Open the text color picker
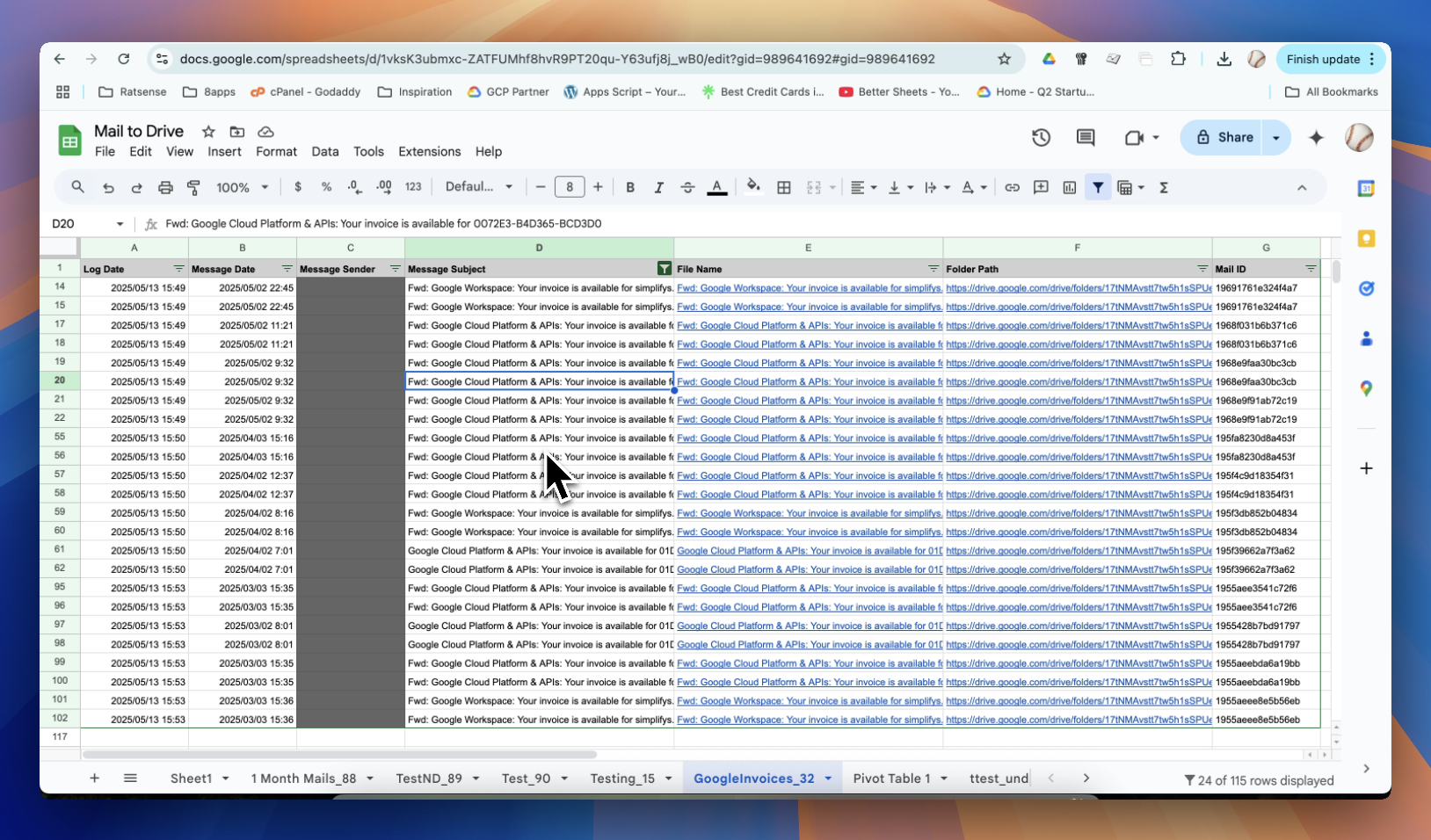The height and width of the screenshot is (840, 1431). pos(717,187)
